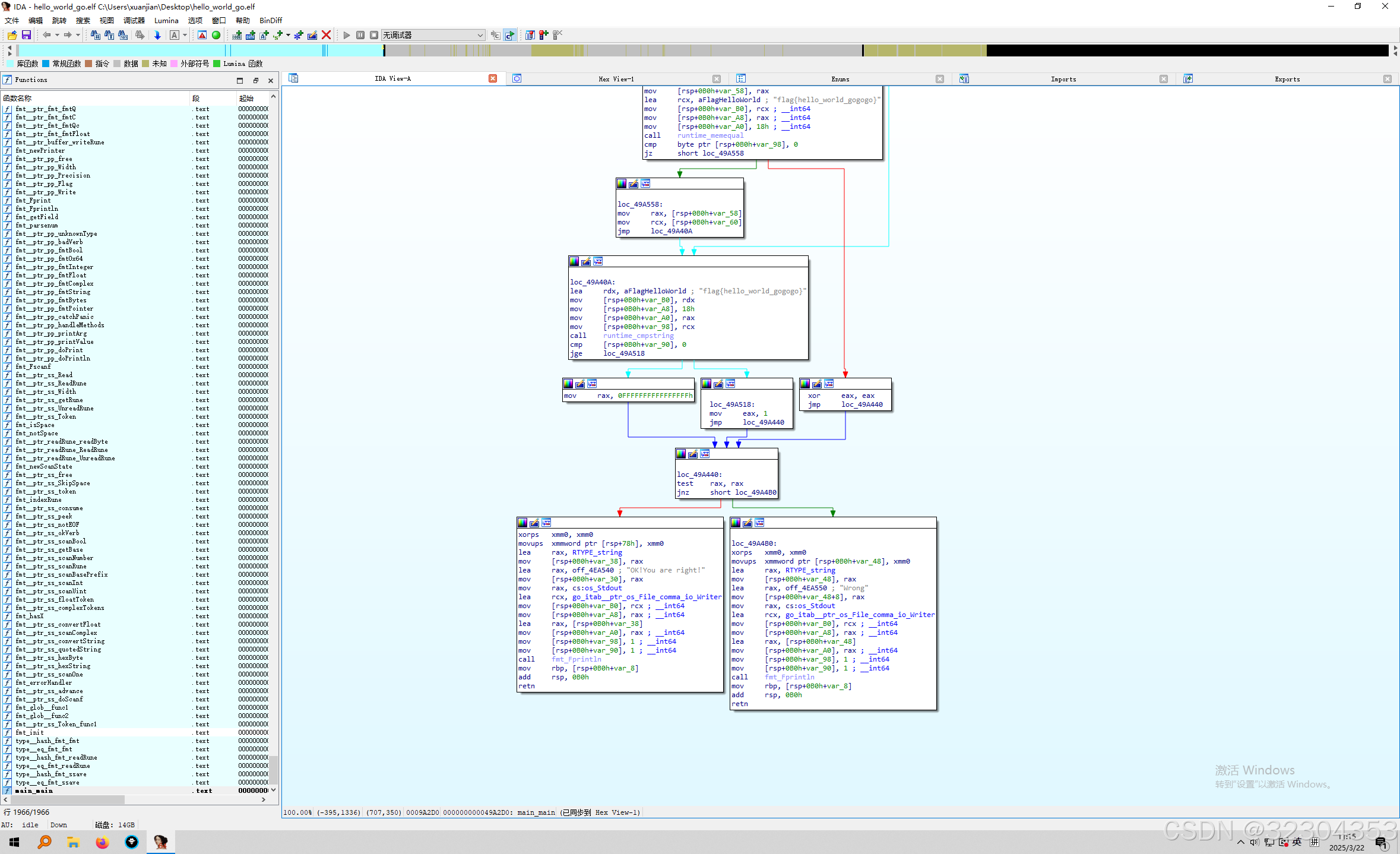Switch to the Imports tab

pyautogui.click(x=1063, y=79)
